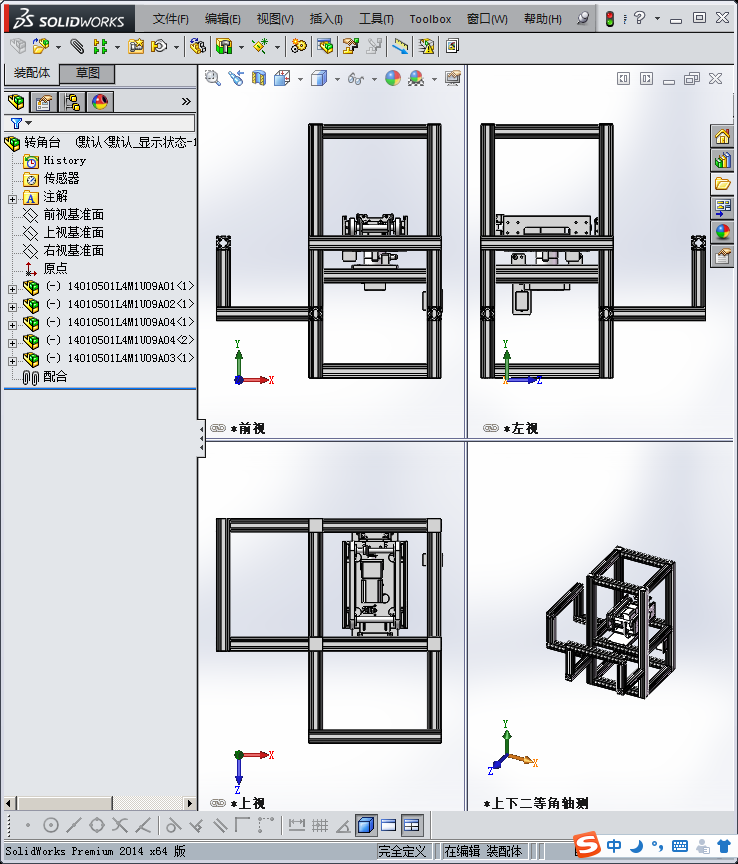Open the 文件(F) menu
The height and width of the screenshot is (864, 738).
point(170,19)
